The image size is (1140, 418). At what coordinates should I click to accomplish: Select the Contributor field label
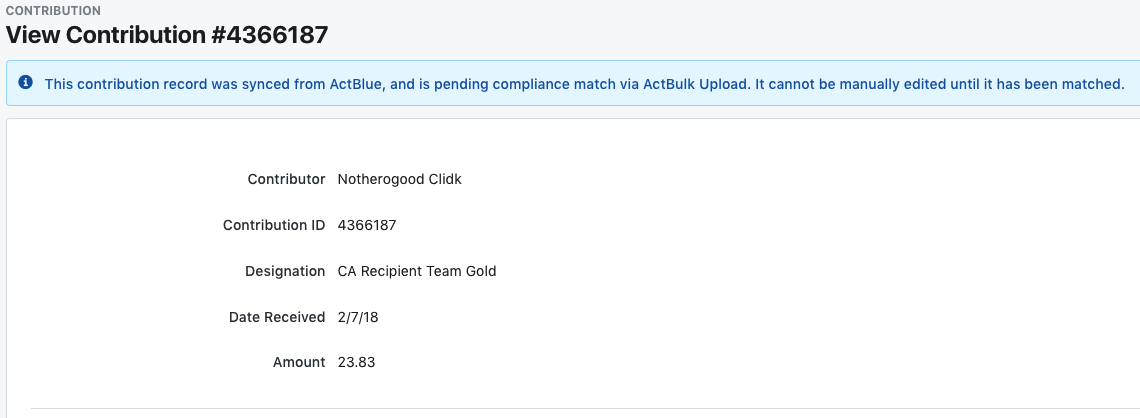click(x=286, y=179)
